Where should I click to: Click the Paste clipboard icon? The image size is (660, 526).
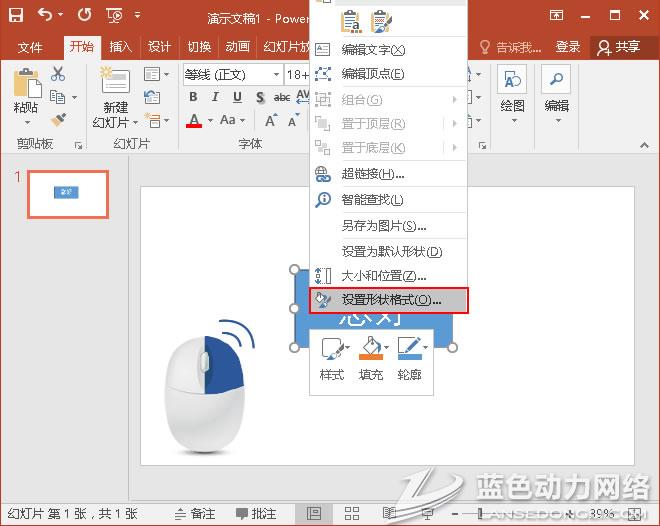click(26, 84)
